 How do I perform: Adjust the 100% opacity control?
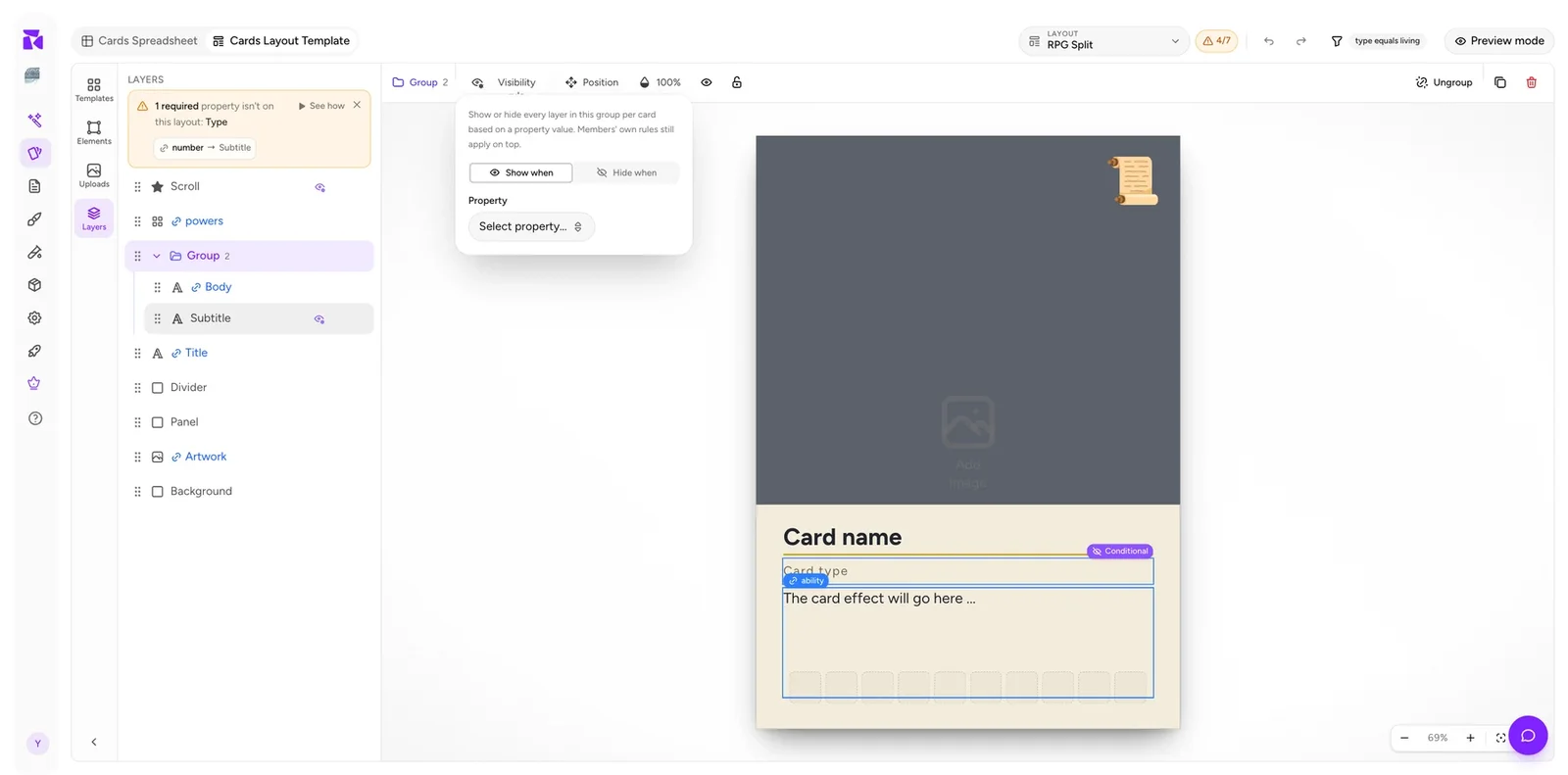[x=660, y=83]
